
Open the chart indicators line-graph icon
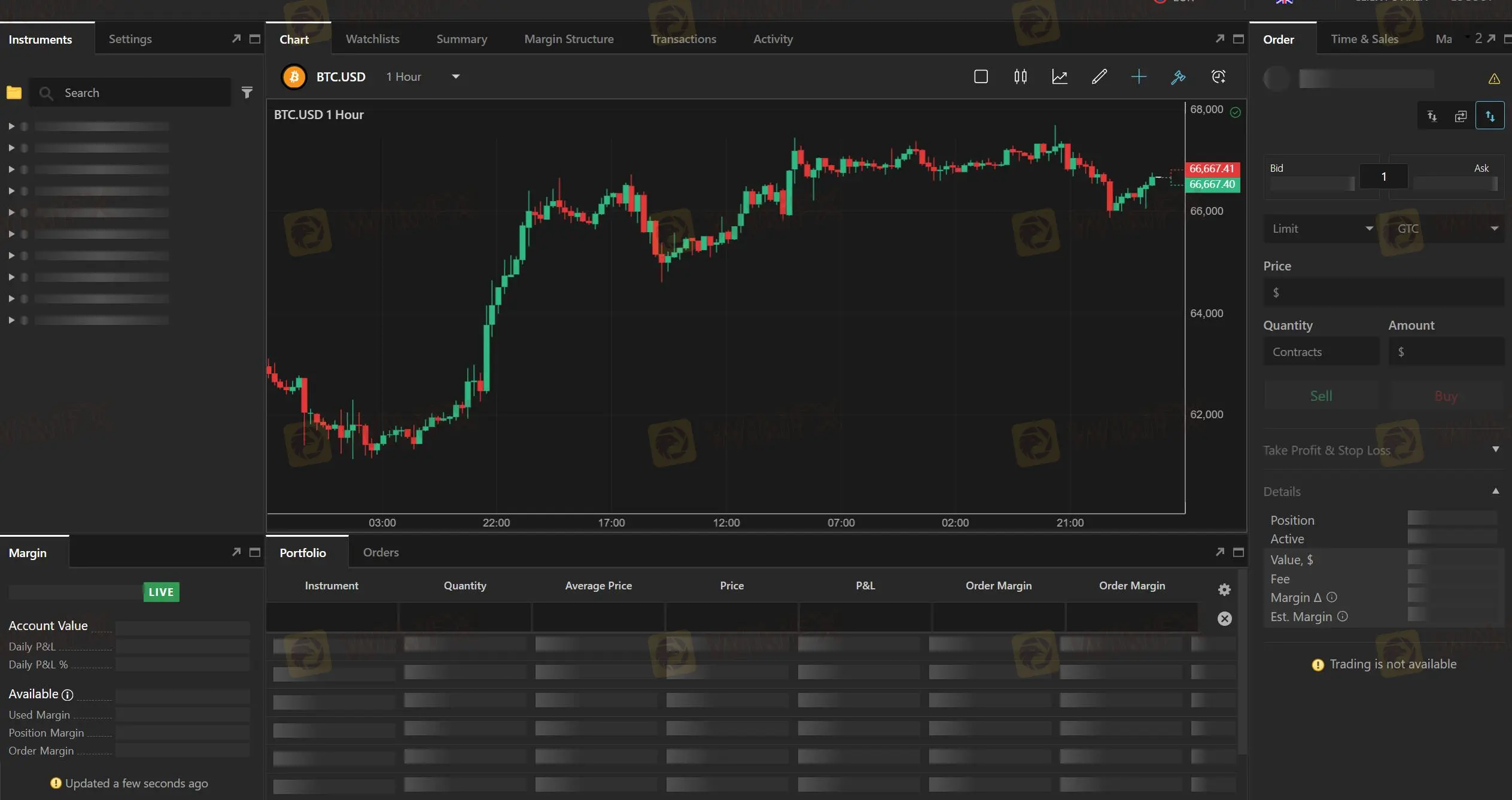click(1060, 77)
